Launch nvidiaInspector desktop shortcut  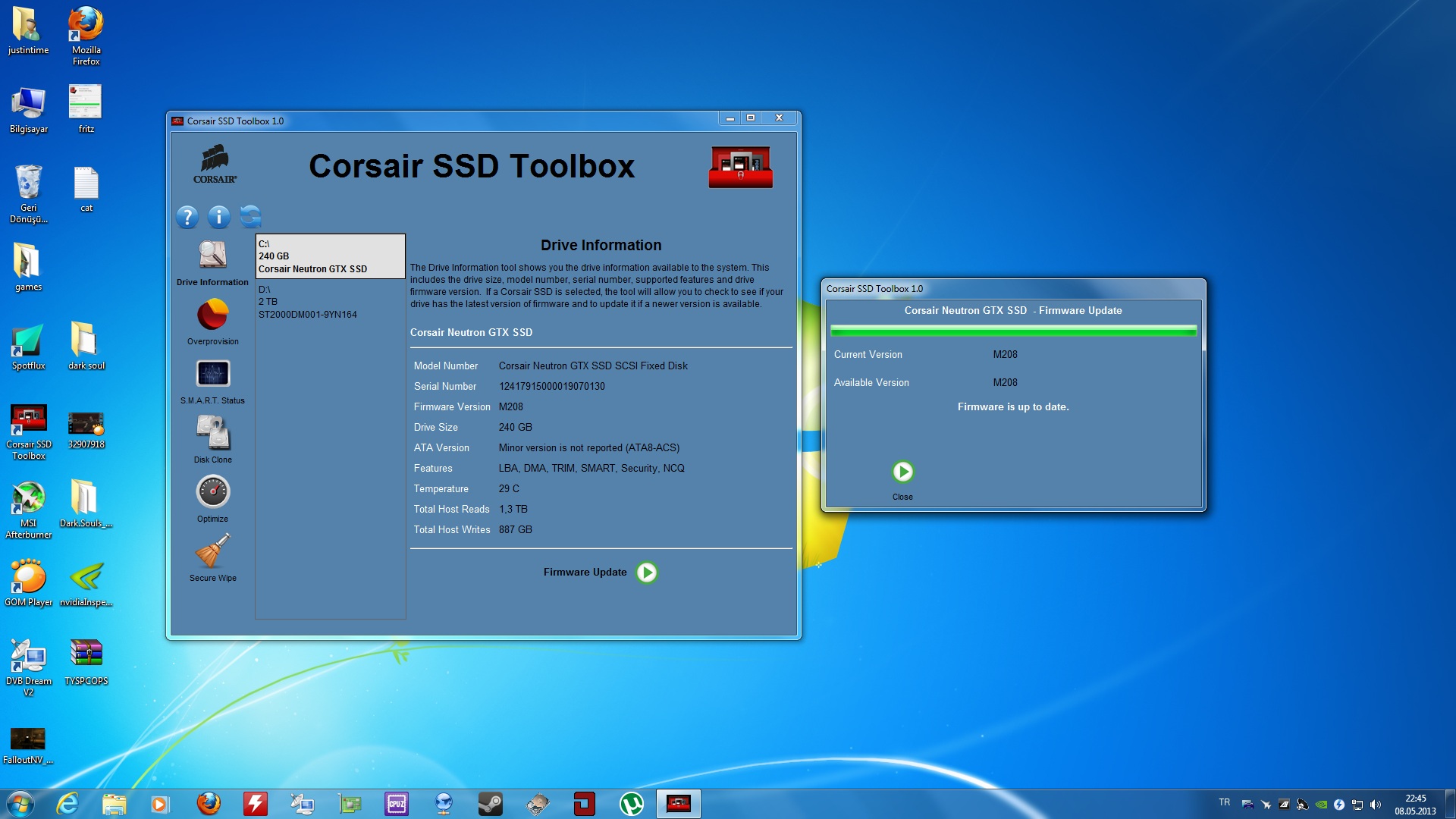(x=86, y=583)
